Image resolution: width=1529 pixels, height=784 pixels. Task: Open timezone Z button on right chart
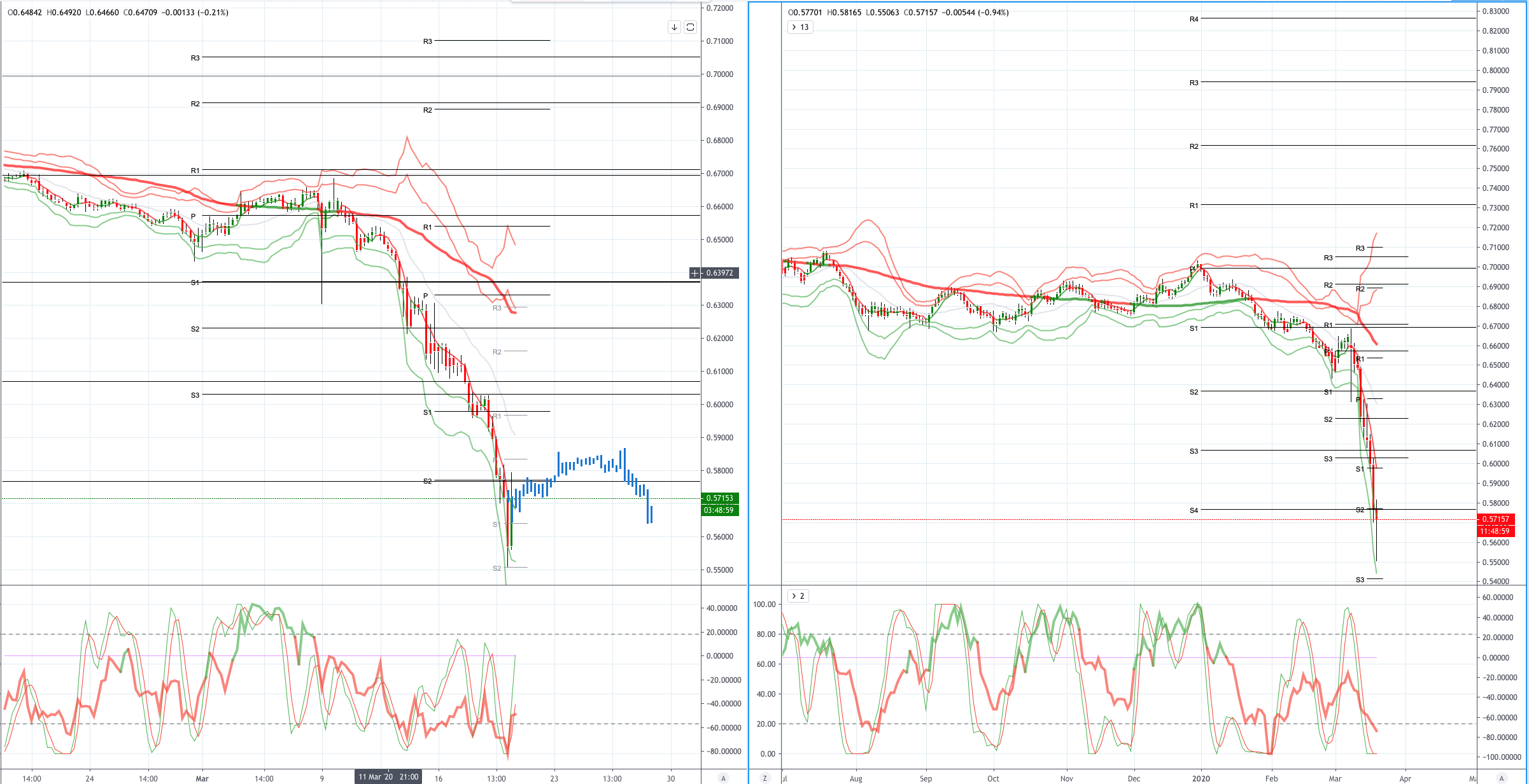point(764,778)
